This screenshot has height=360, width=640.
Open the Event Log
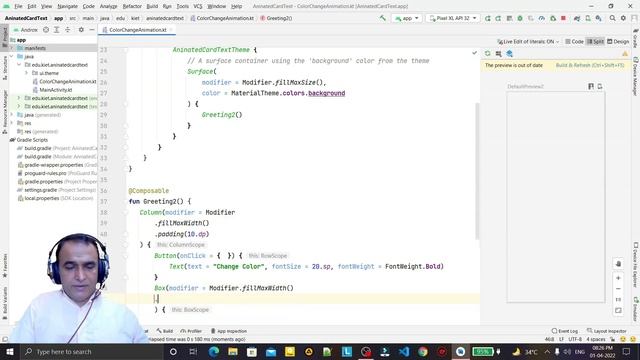point(564,331)
